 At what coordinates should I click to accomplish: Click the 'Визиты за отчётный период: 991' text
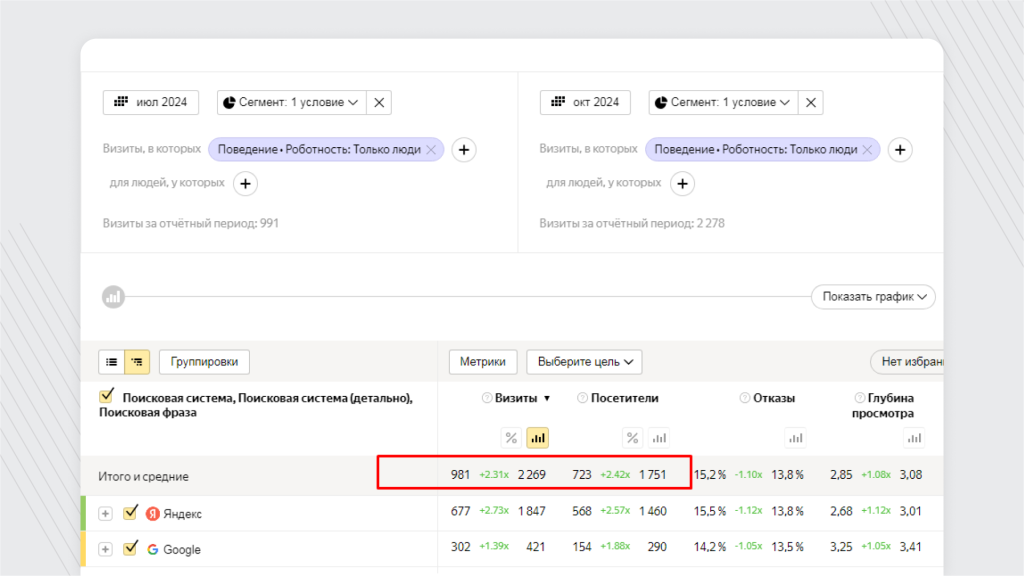coord(191,223)
